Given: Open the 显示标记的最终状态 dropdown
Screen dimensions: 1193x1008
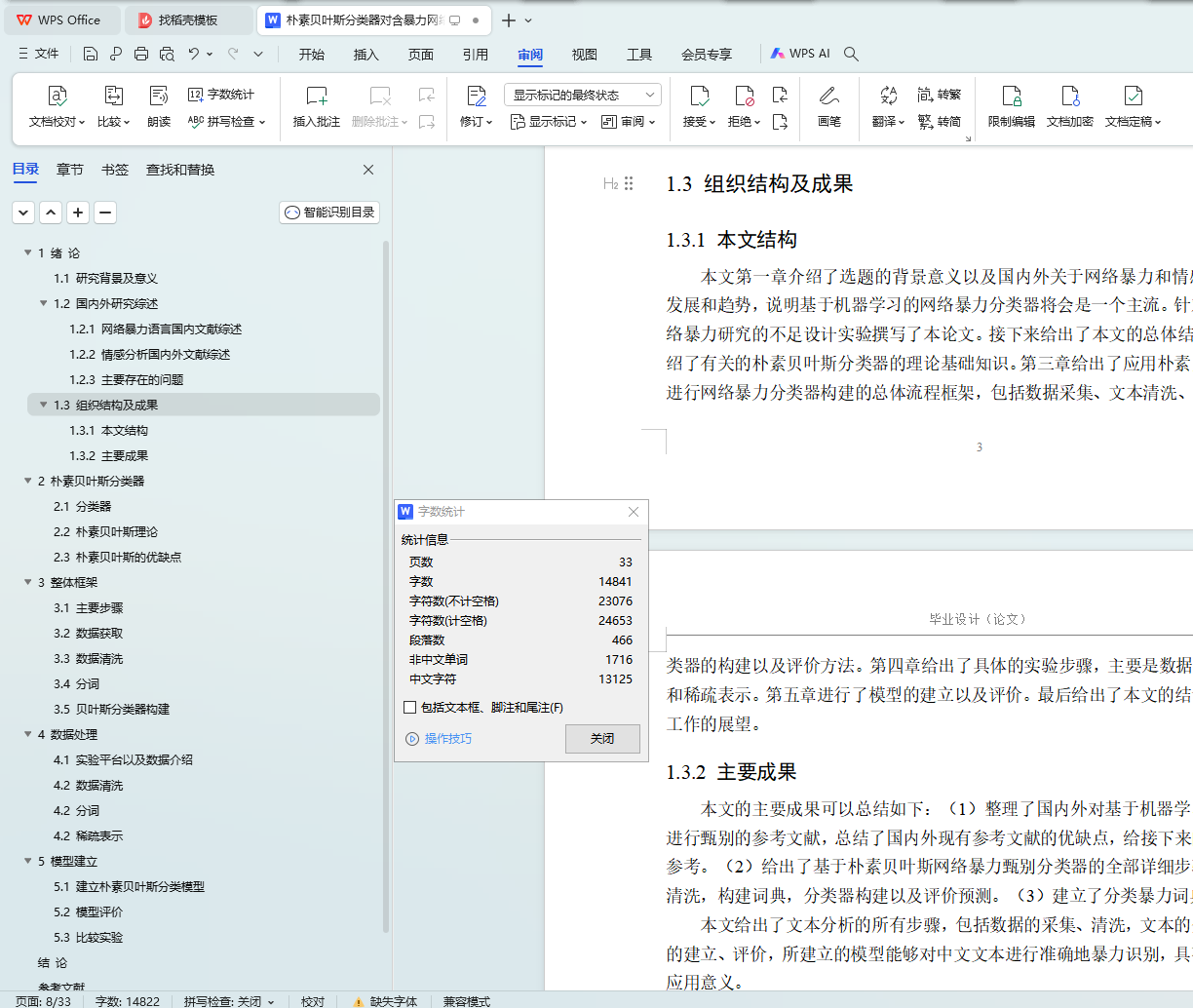Looking at the screenshot, I should [582, 95].
